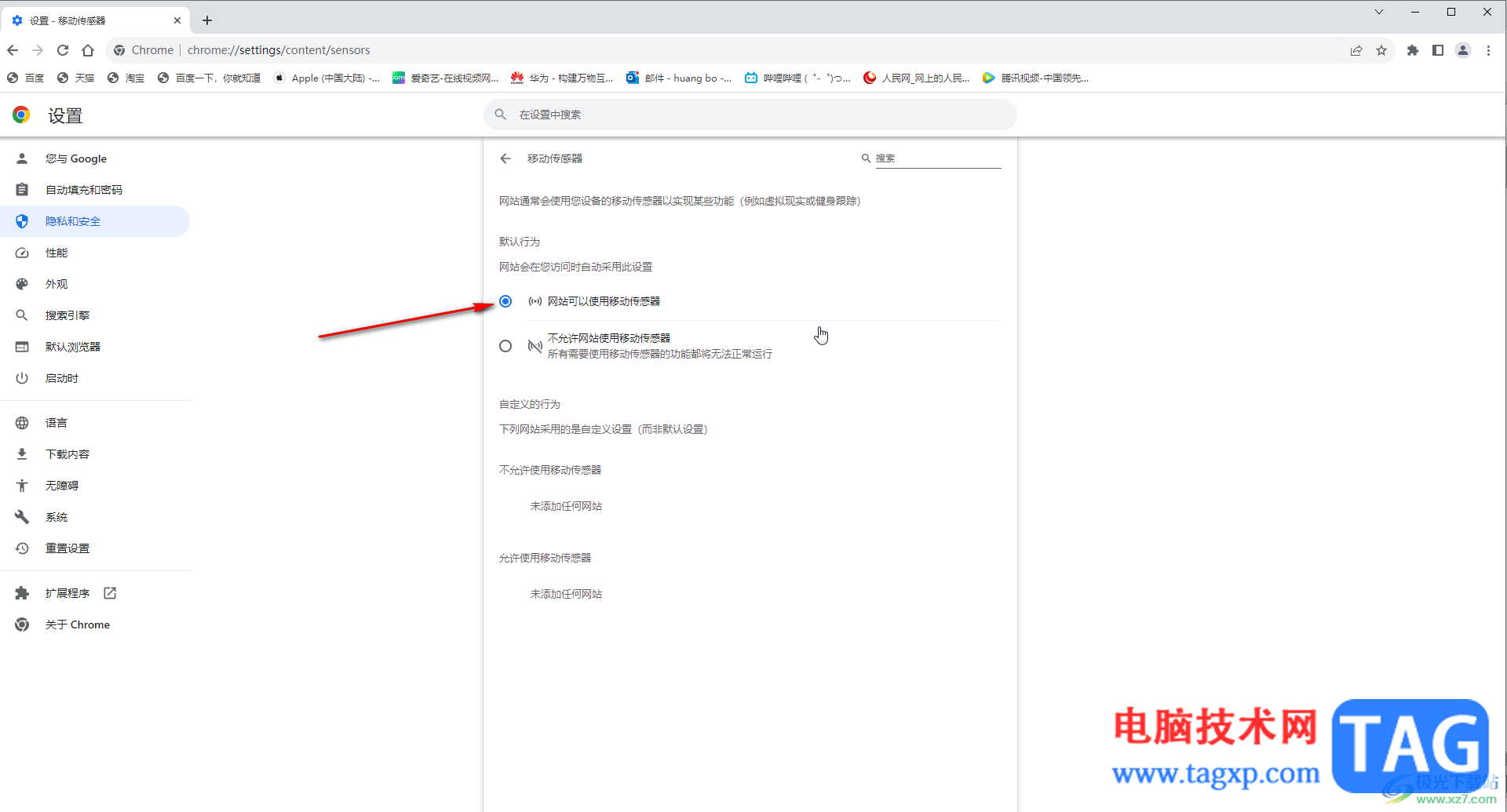The image size is (1507, 812).
Task: Open 华为 bookmark
Action: [x=562, y=78]
